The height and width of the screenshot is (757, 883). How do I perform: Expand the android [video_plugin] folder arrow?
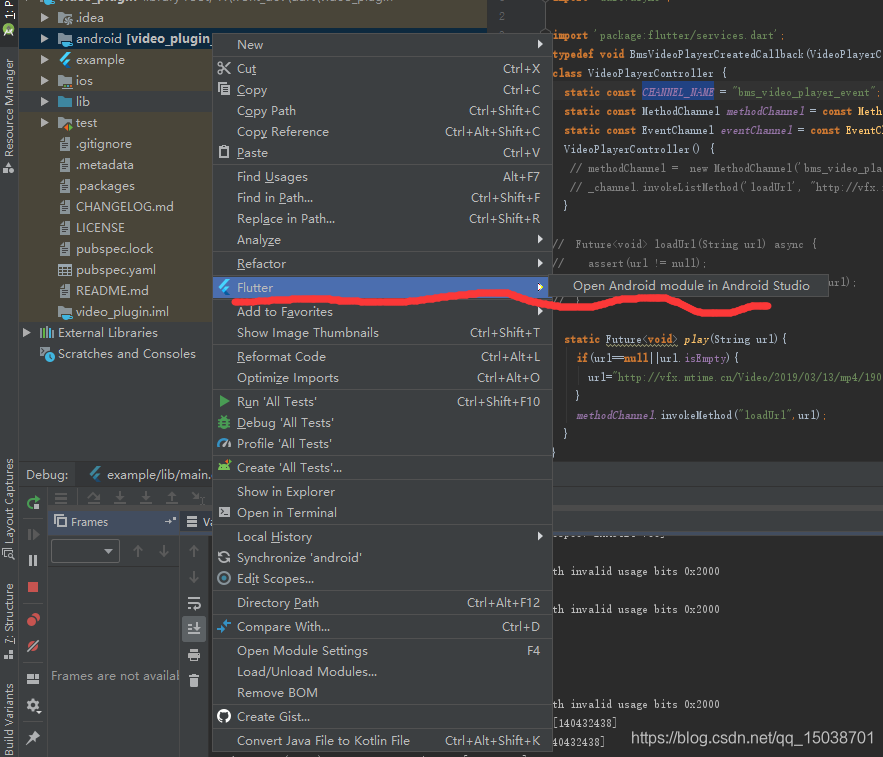tap(44, 38)
